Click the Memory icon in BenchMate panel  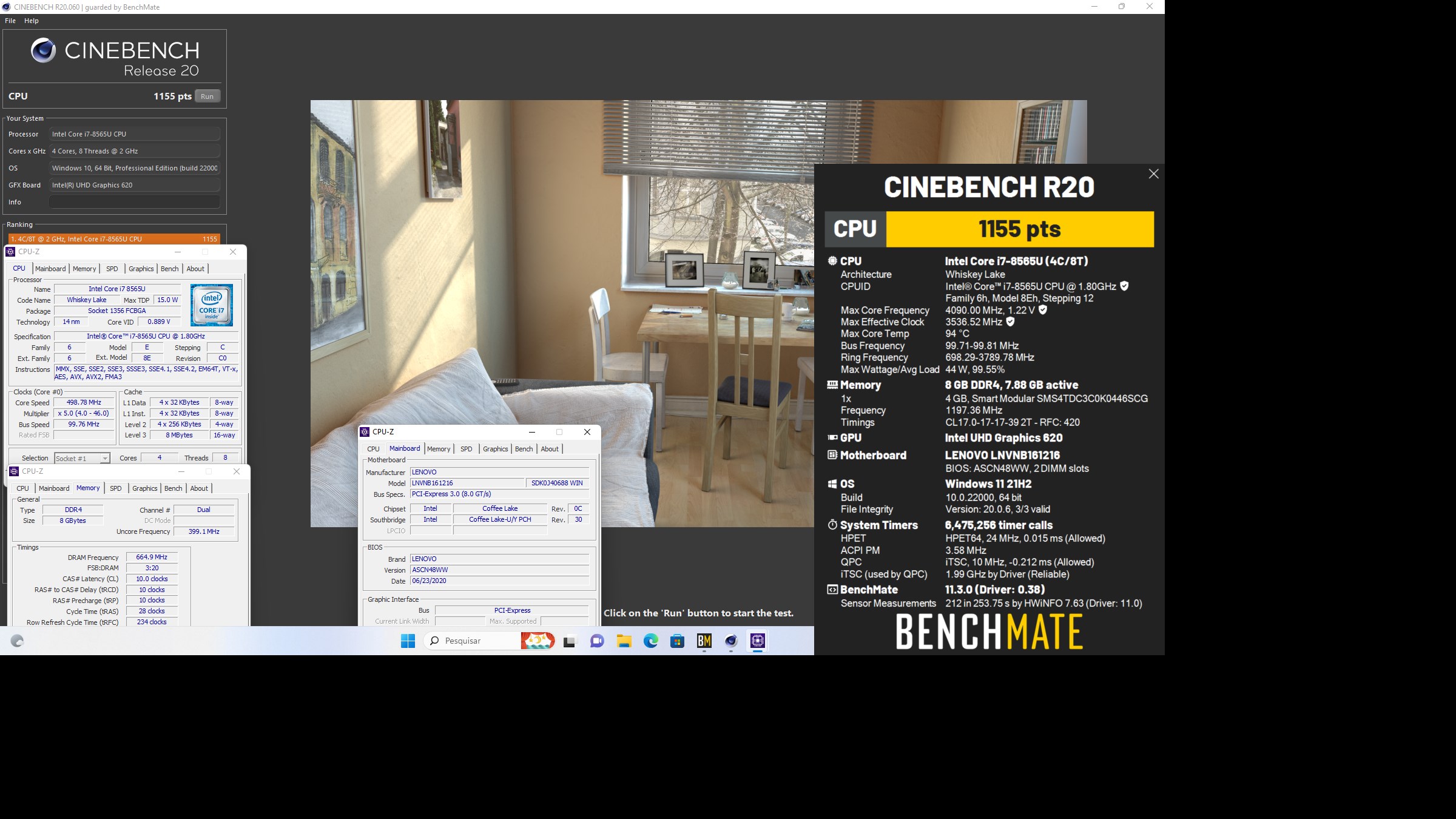pyautogui.click(x=832, y=385)
